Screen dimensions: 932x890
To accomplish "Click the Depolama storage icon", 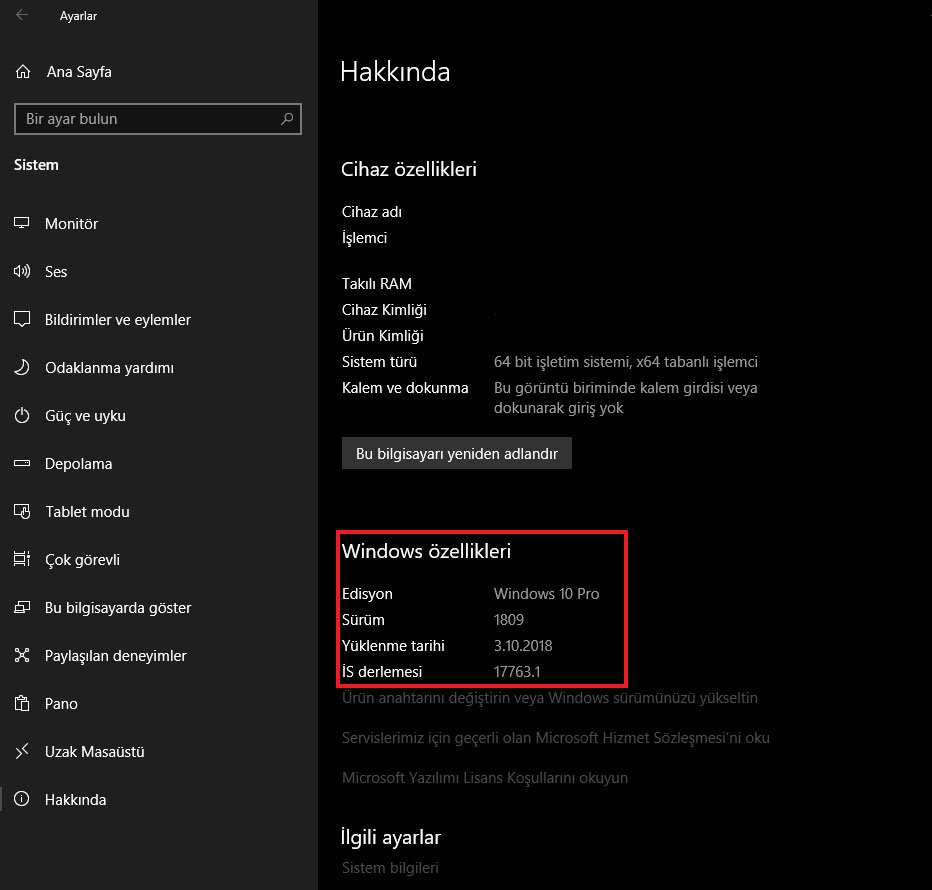I will click(x=22, y=464).
